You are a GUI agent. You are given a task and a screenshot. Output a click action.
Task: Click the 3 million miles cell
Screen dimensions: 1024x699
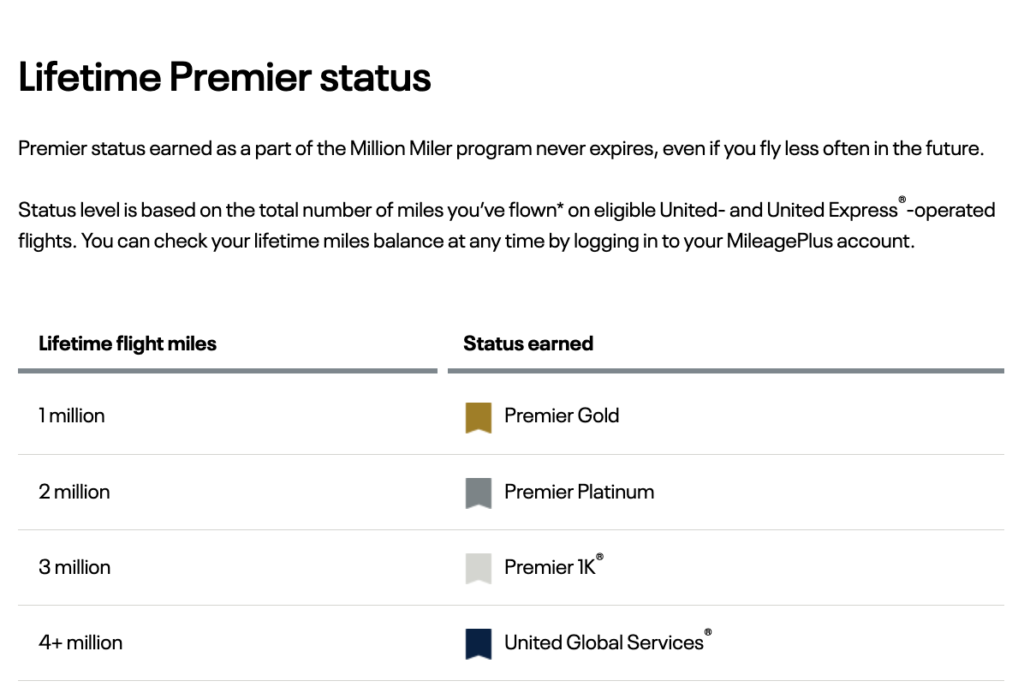coord(74,567)
